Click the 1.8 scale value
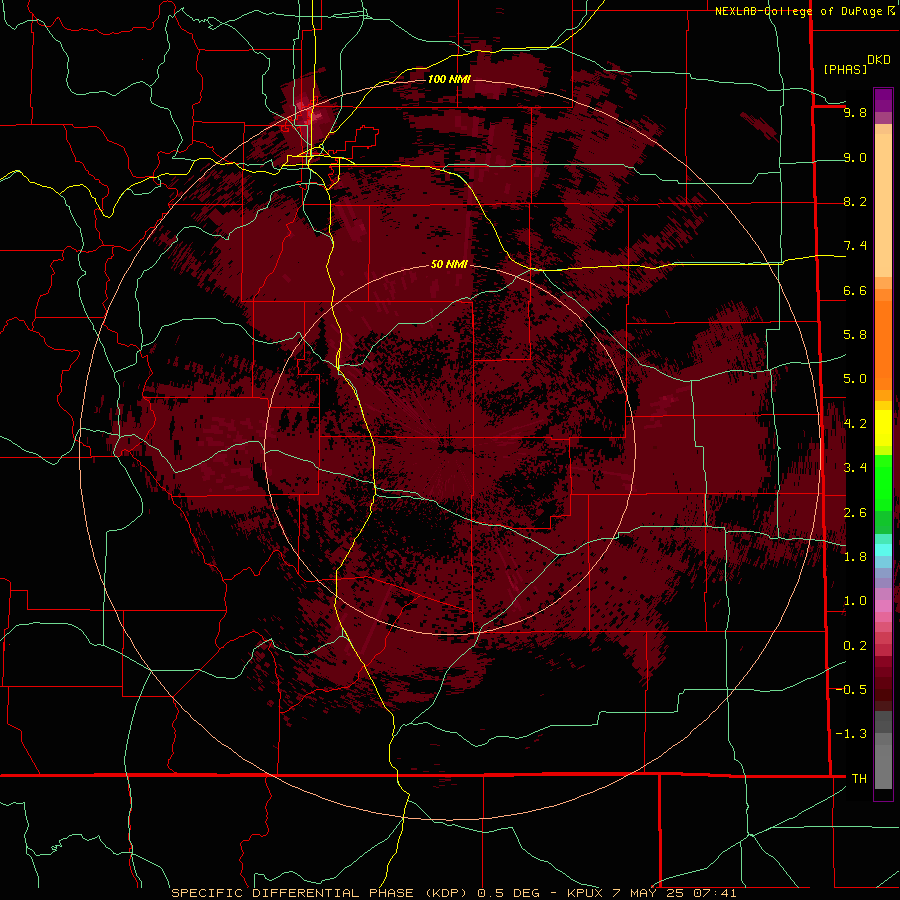 (855, 557)
